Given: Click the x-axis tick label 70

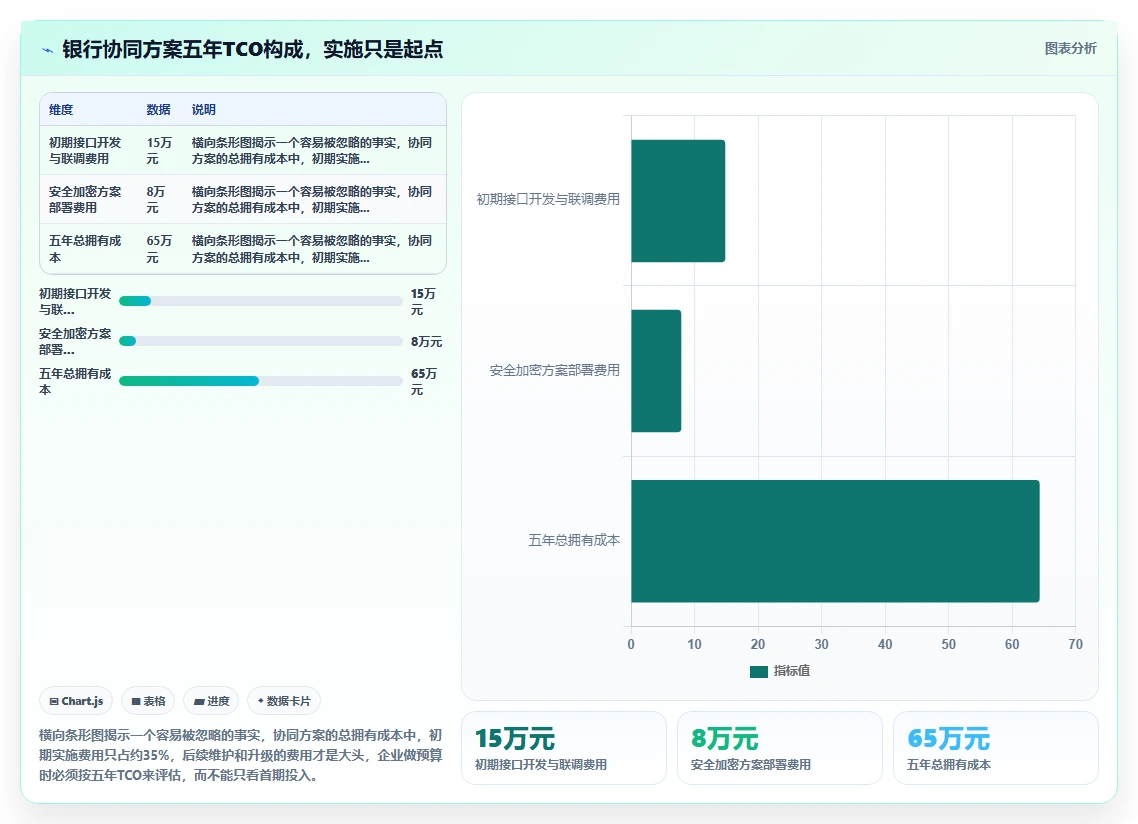Looking at the screenshot, I should pyautogui.click(x=1076, y=644).
